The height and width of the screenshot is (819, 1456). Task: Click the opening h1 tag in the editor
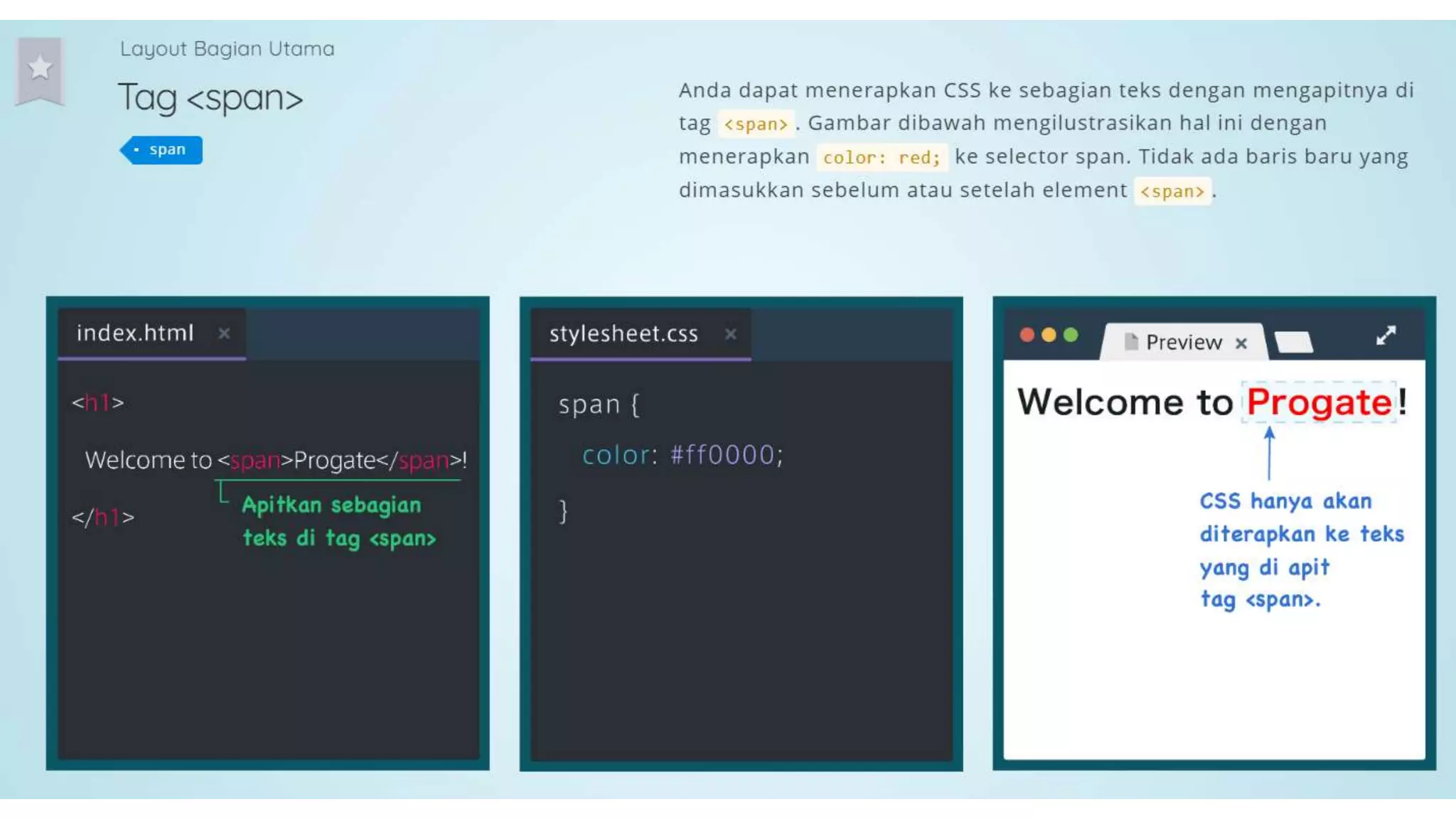pos(98,403)
